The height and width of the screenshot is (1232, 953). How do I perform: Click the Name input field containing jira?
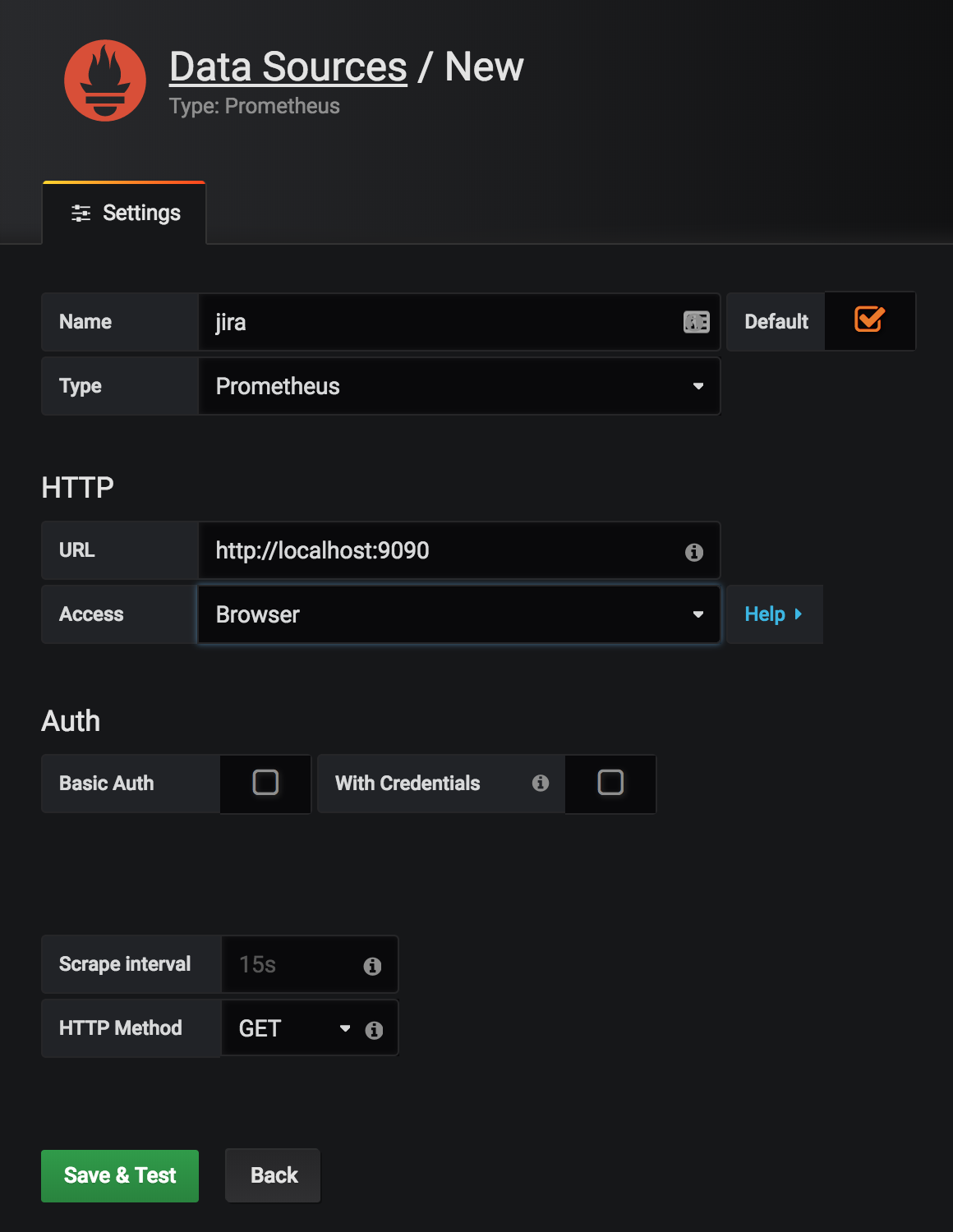[459, 322]
